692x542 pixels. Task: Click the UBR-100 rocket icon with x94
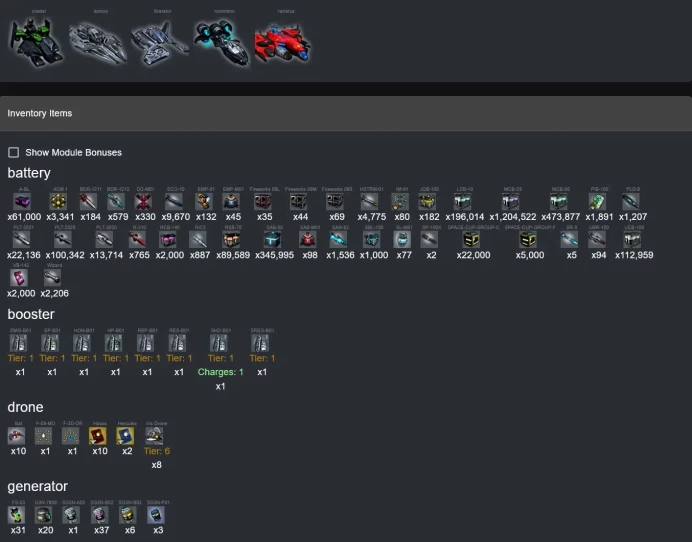pos(597,240)
